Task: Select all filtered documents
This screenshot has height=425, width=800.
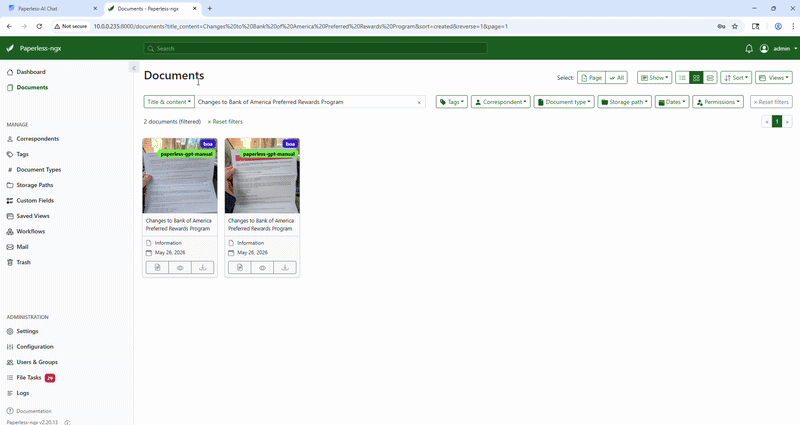Action: pyautogui.click(x=616, y=77)
